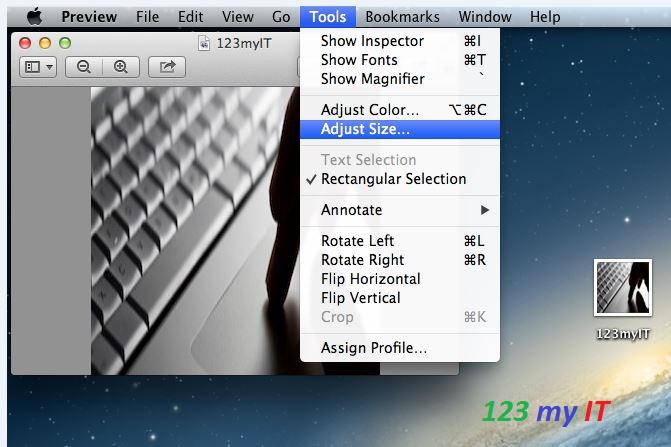Image resolution: width=671 pixels, height=447 pixels.
Task: Click the keyboard image in Preview window
Action: click(x=195, y=231)
